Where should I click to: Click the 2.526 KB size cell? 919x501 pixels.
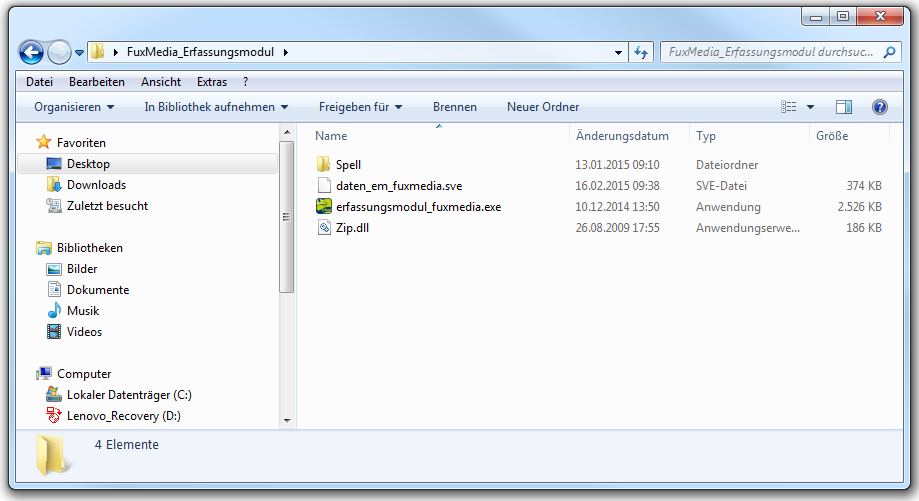[859, 207]
